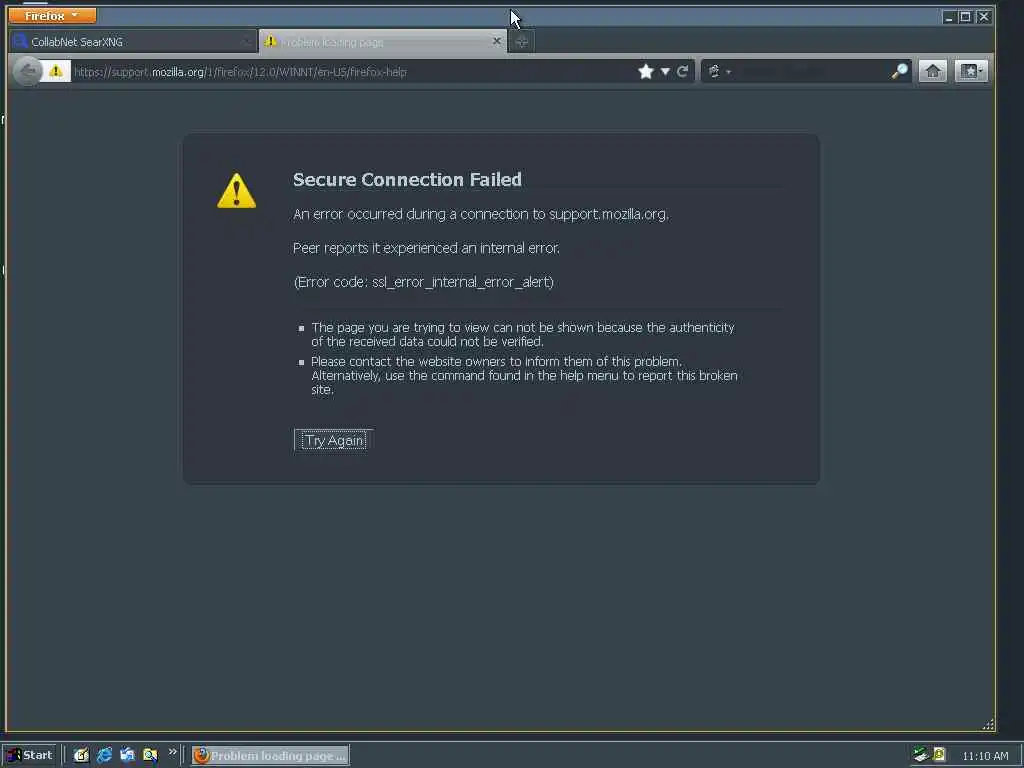
Task: Open the search engine selector dropdown
Action: coord(719,71)
